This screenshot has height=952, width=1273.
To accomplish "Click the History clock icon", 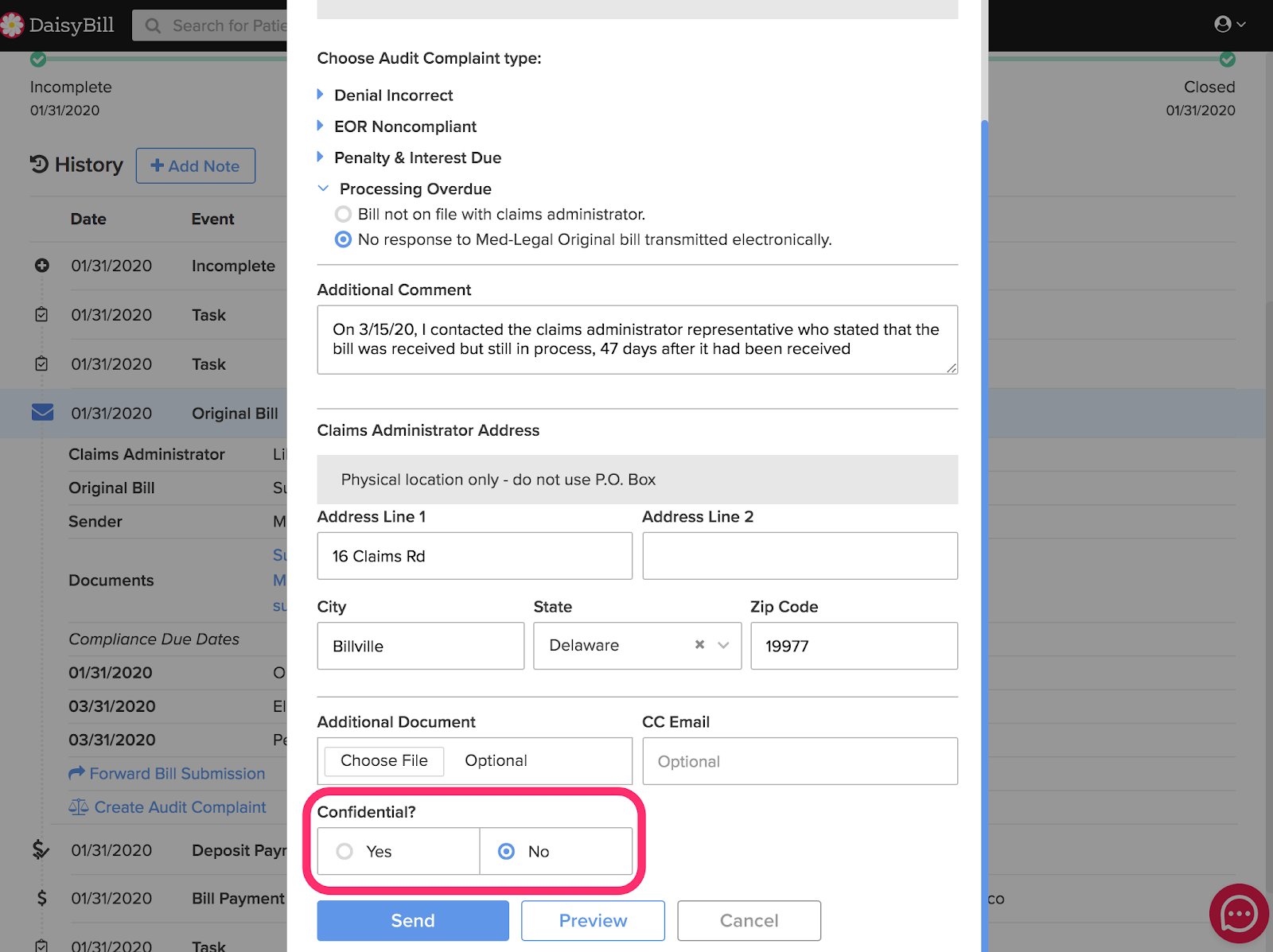I will tap(39, 164).
